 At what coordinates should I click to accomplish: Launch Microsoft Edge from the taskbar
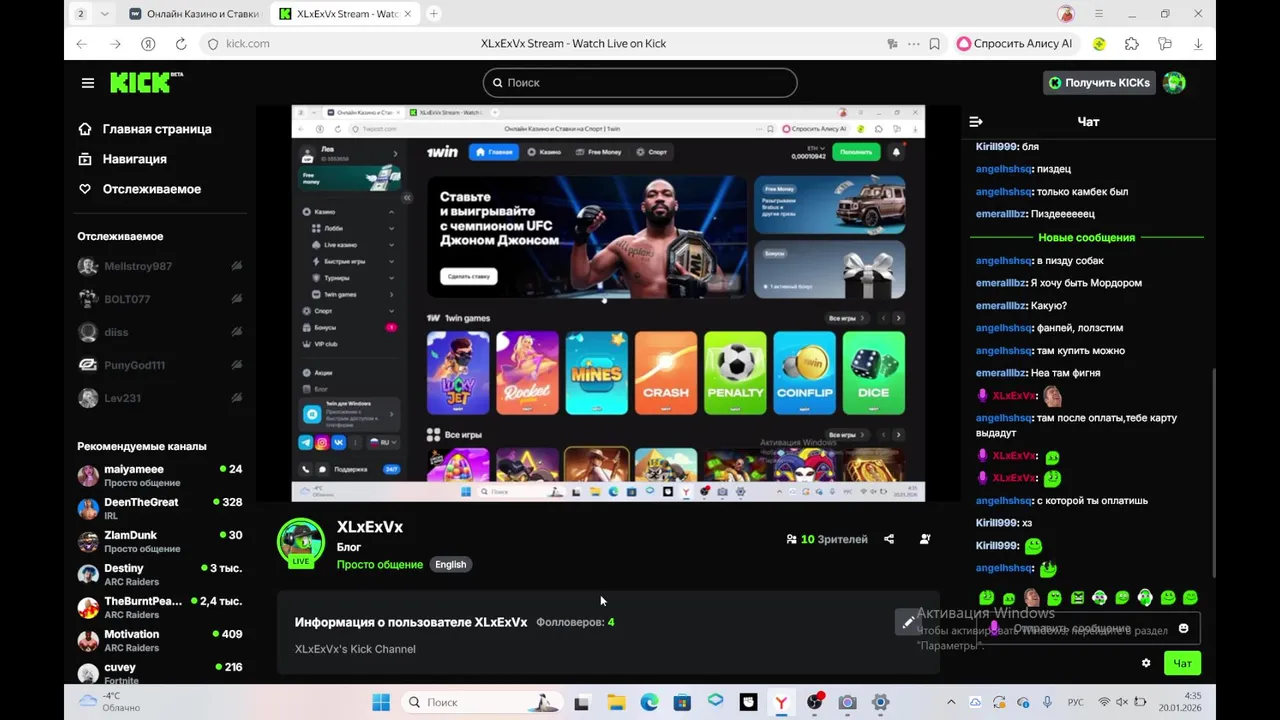point(649,702)
